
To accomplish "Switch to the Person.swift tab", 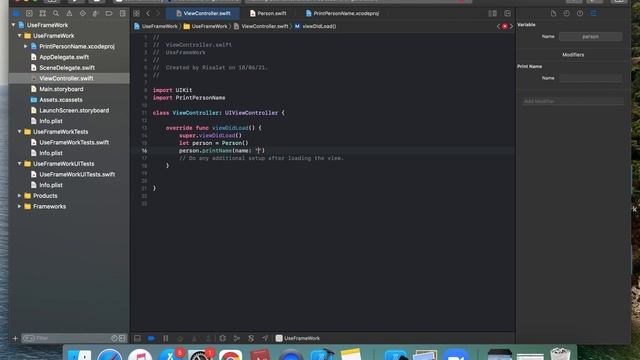I will pos(268,13).
